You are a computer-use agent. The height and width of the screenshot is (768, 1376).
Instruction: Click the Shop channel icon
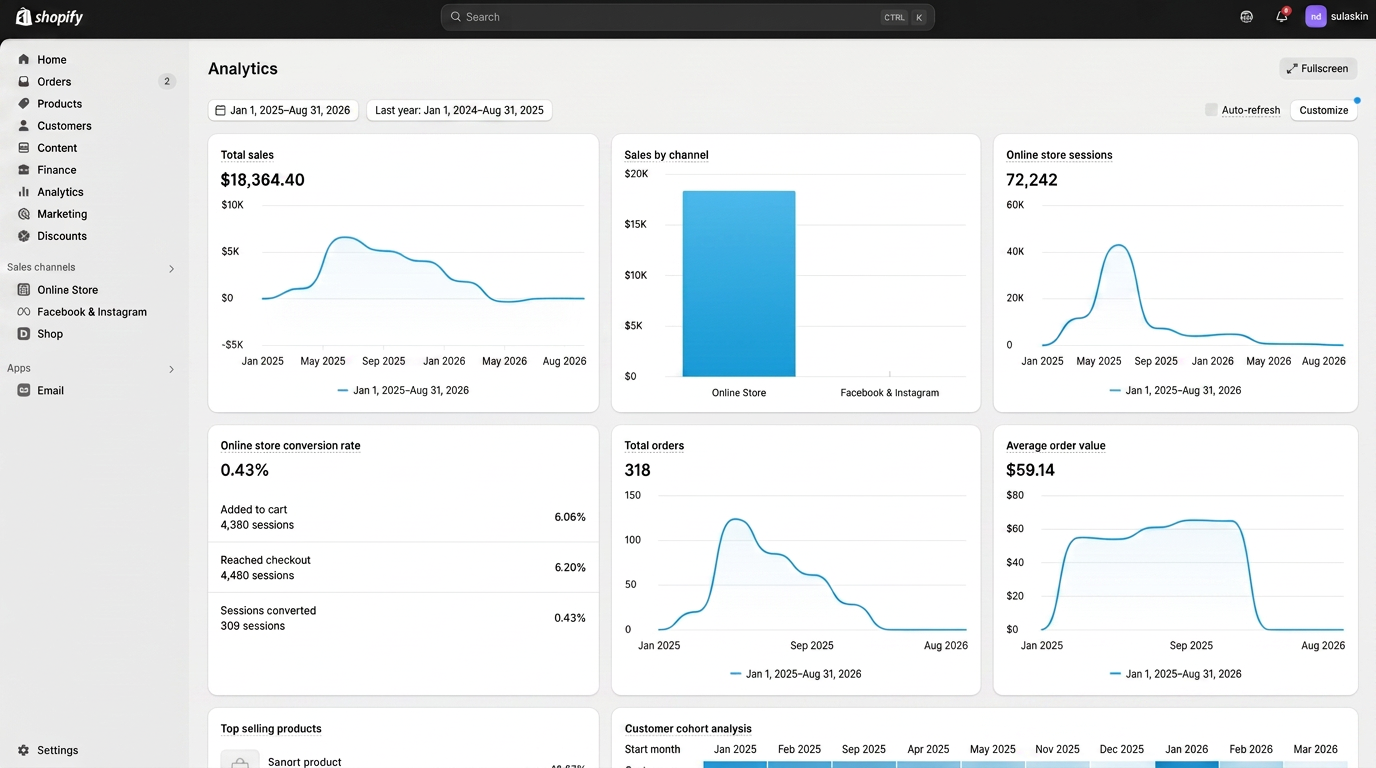coord(24,334)
